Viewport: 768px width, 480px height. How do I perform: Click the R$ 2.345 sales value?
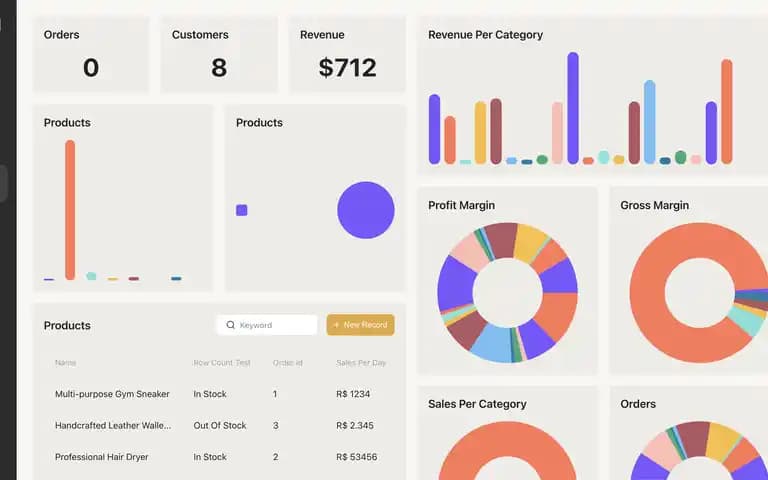tap(355, 426)
